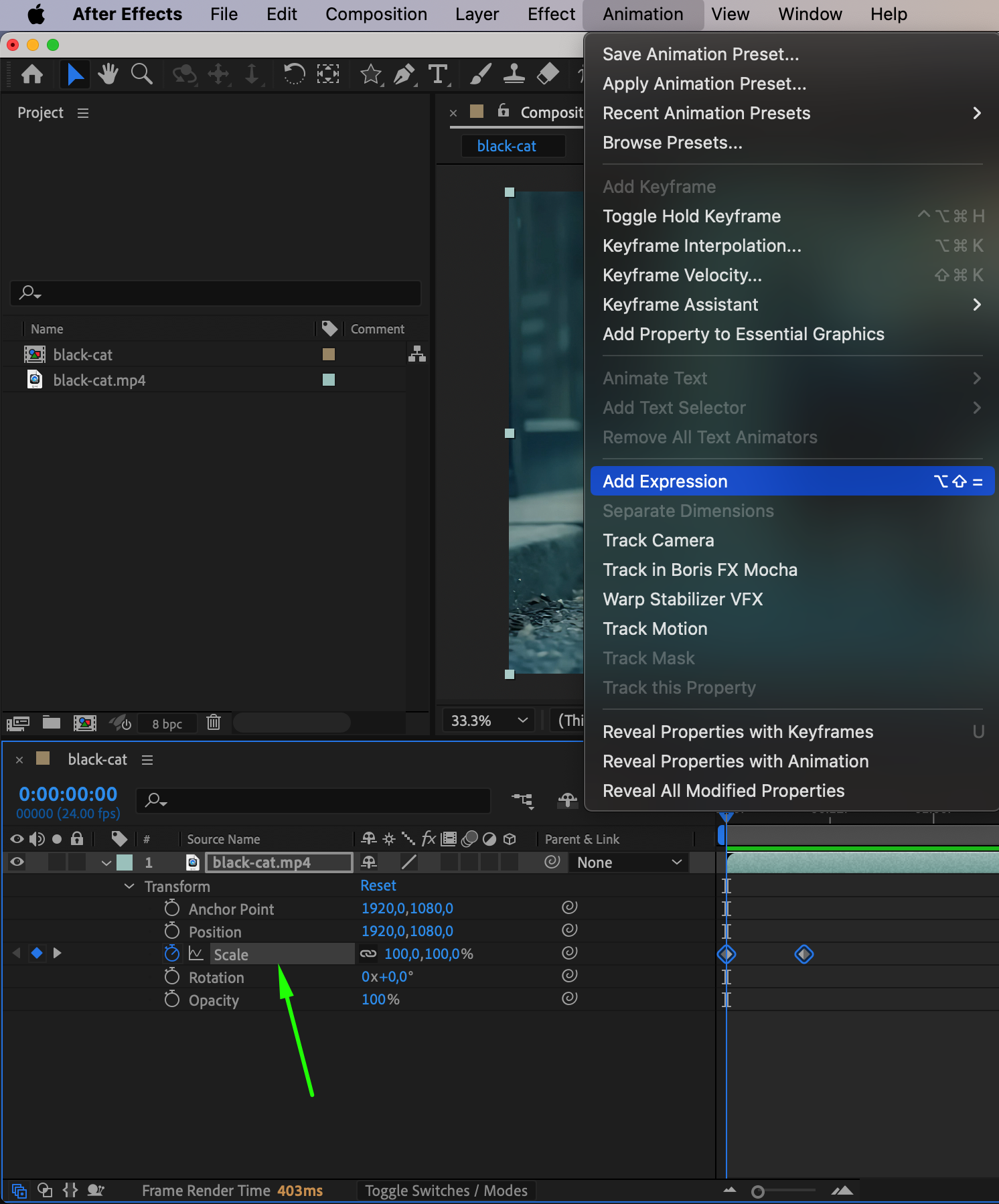Click the Interpret Footage icon in Project panel
This screenshot has height=1204, width=999.
pos(18,723)
